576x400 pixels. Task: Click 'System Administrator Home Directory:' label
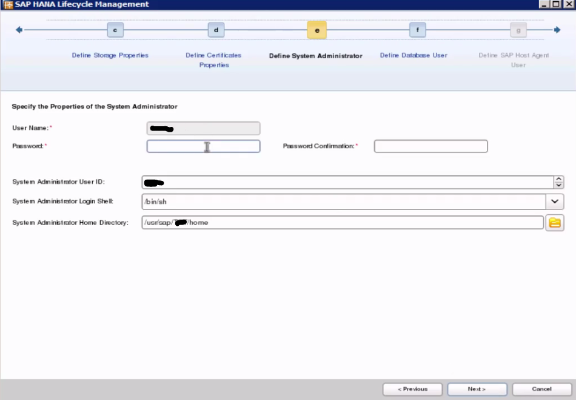pyautogui.click(x=70, y=223)
